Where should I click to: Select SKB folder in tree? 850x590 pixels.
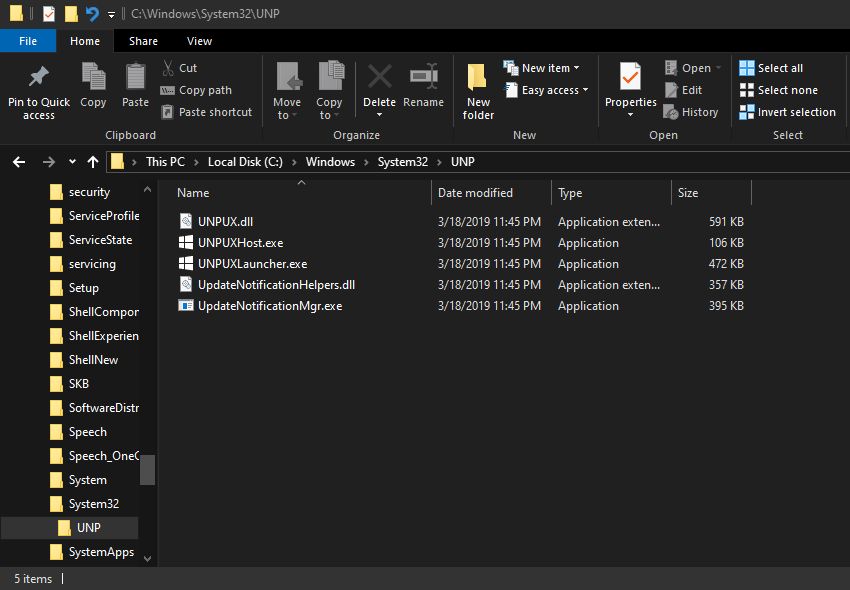point(79,383)
